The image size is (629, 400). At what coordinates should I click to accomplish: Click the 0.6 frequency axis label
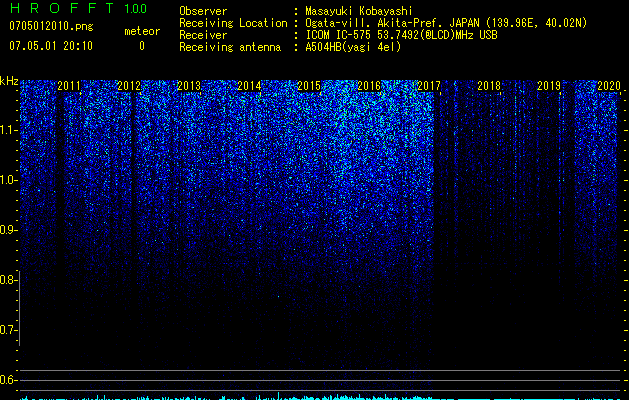pyautogui.click(x=8, y=380)
